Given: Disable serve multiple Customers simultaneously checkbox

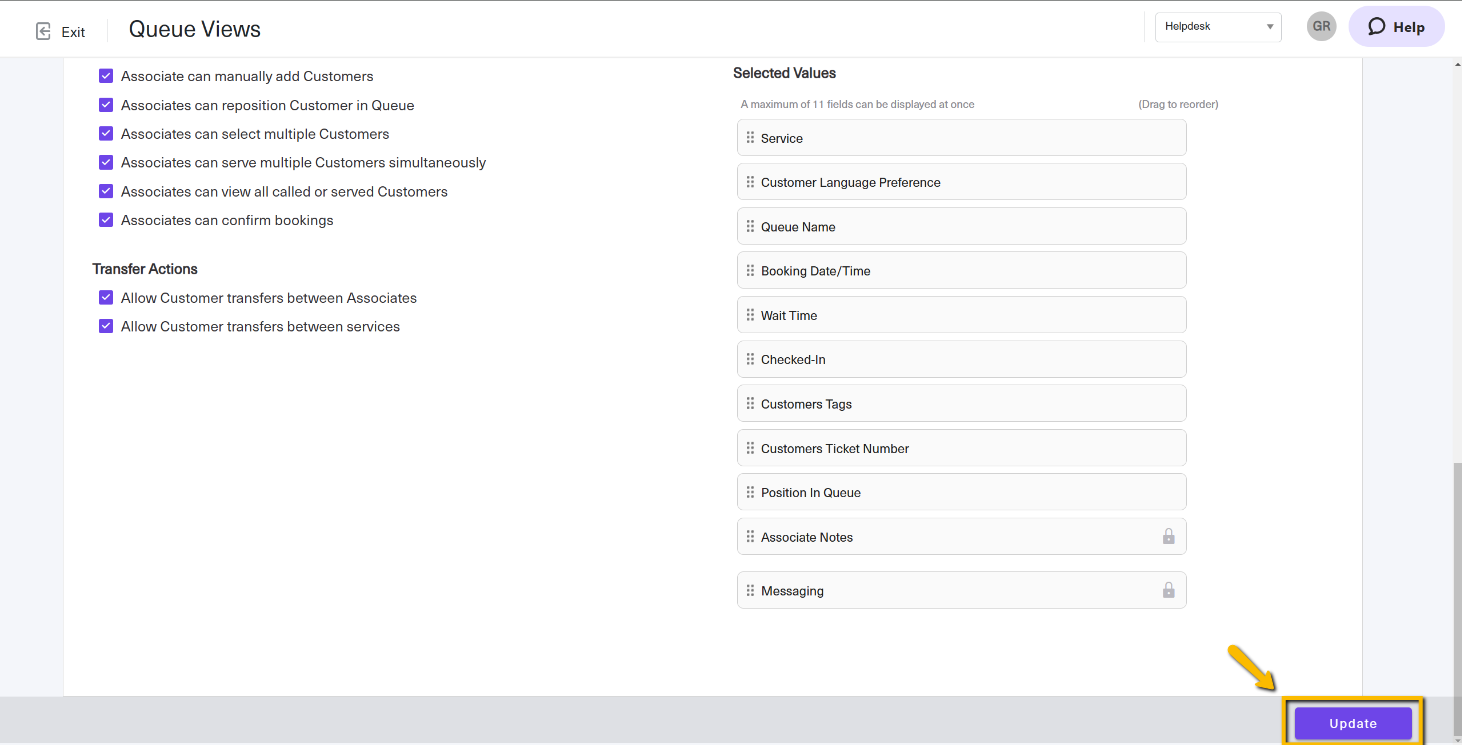Looking at the screenshot, I should coord(106,162).
